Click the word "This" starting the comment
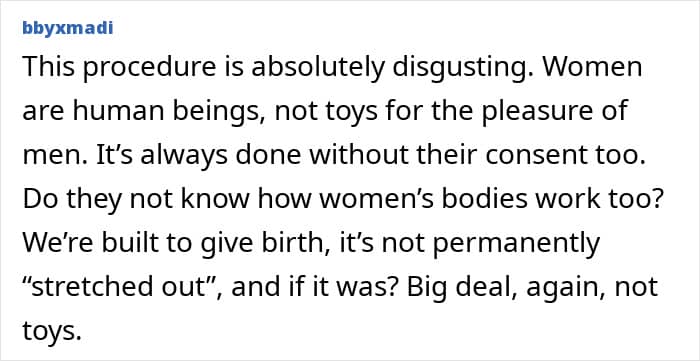This screenshot has height=361, width=700. click(x=46, y=66)
